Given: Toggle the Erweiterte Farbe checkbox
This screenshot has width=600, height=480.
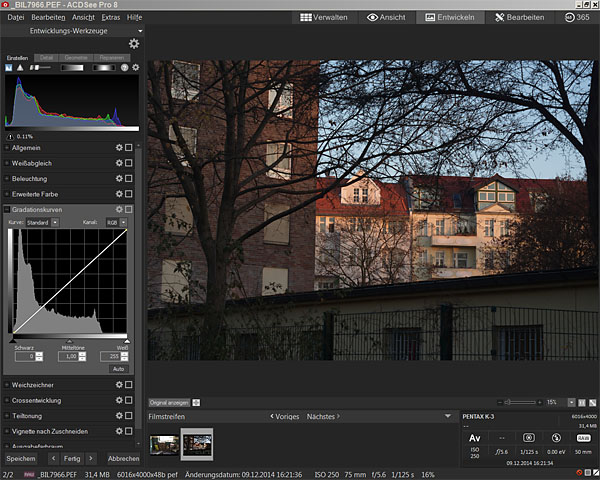Looking at the screenshot, I should pos(128,193).
